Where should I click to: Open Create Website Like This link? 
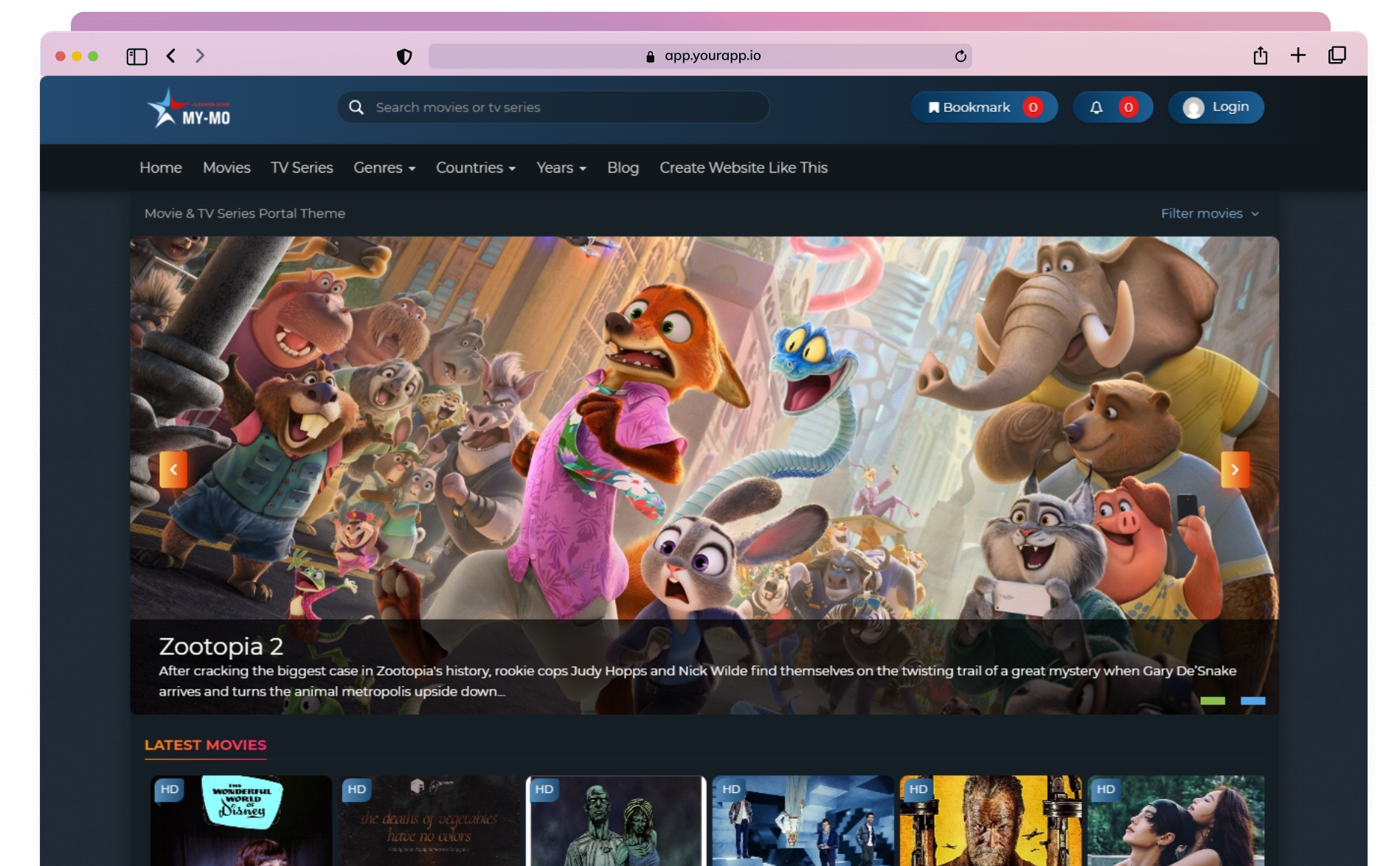(744, 167)
